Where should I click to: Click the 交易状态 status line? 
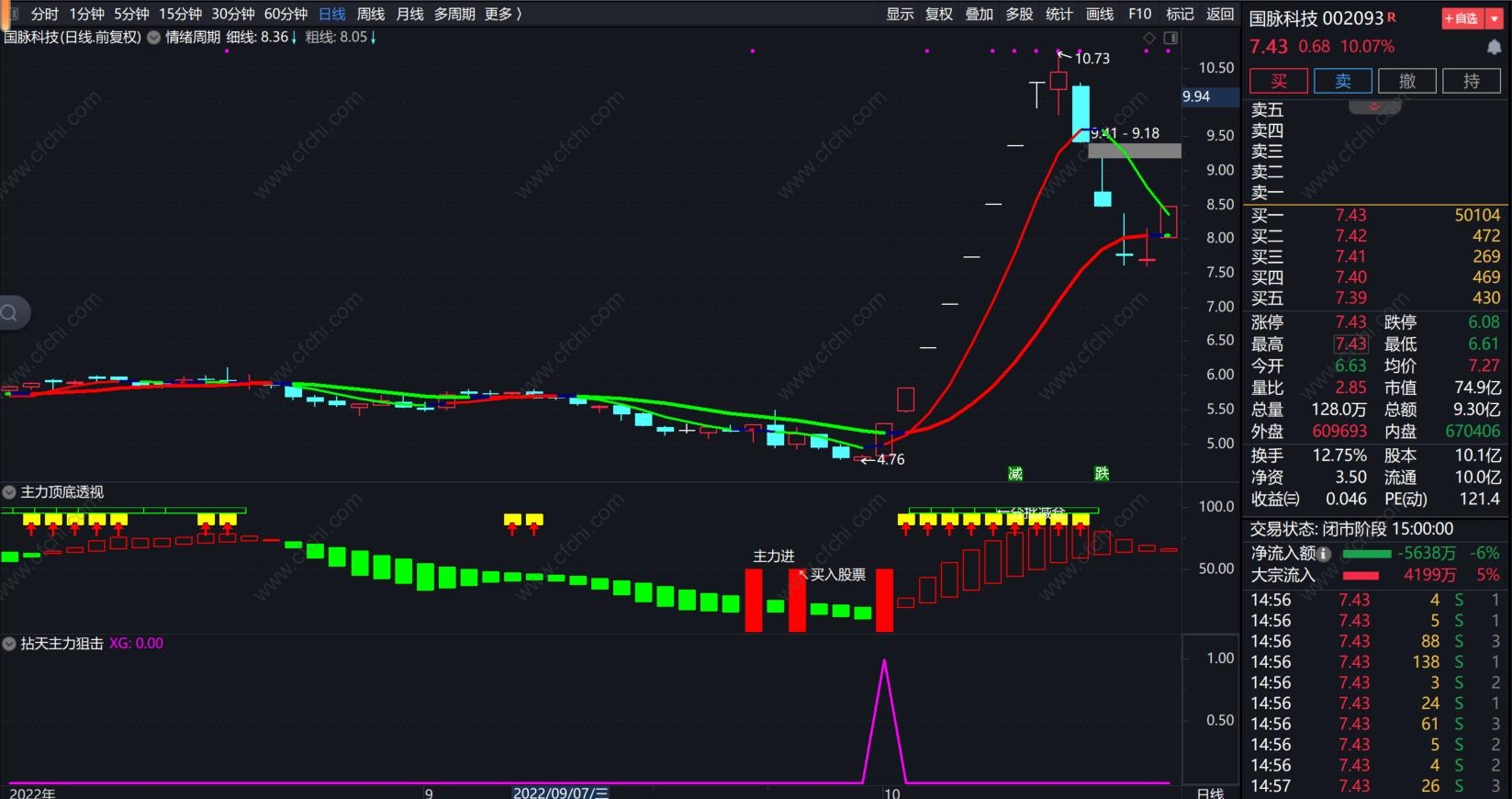[1351, 529]
